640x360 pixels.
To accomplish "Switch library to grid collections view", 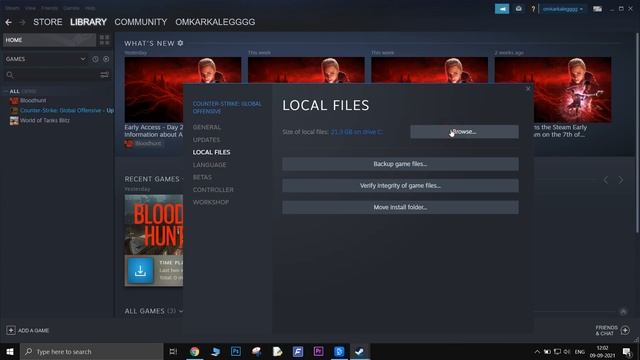I will 104,40.
